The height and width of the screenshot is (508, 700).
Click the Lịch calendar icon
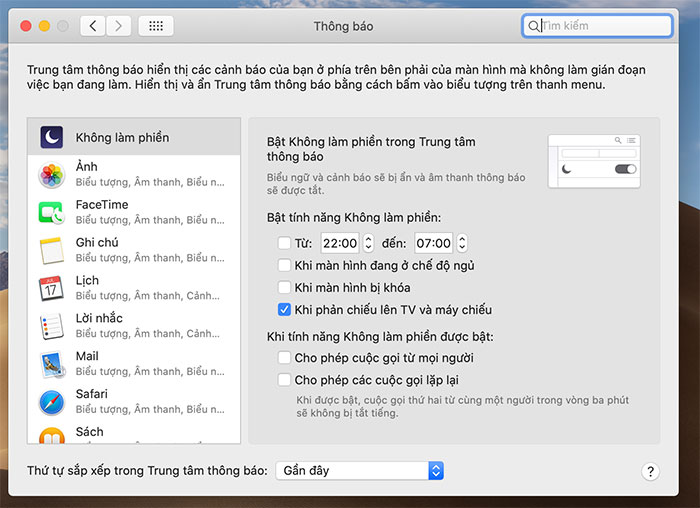point(51,288)
